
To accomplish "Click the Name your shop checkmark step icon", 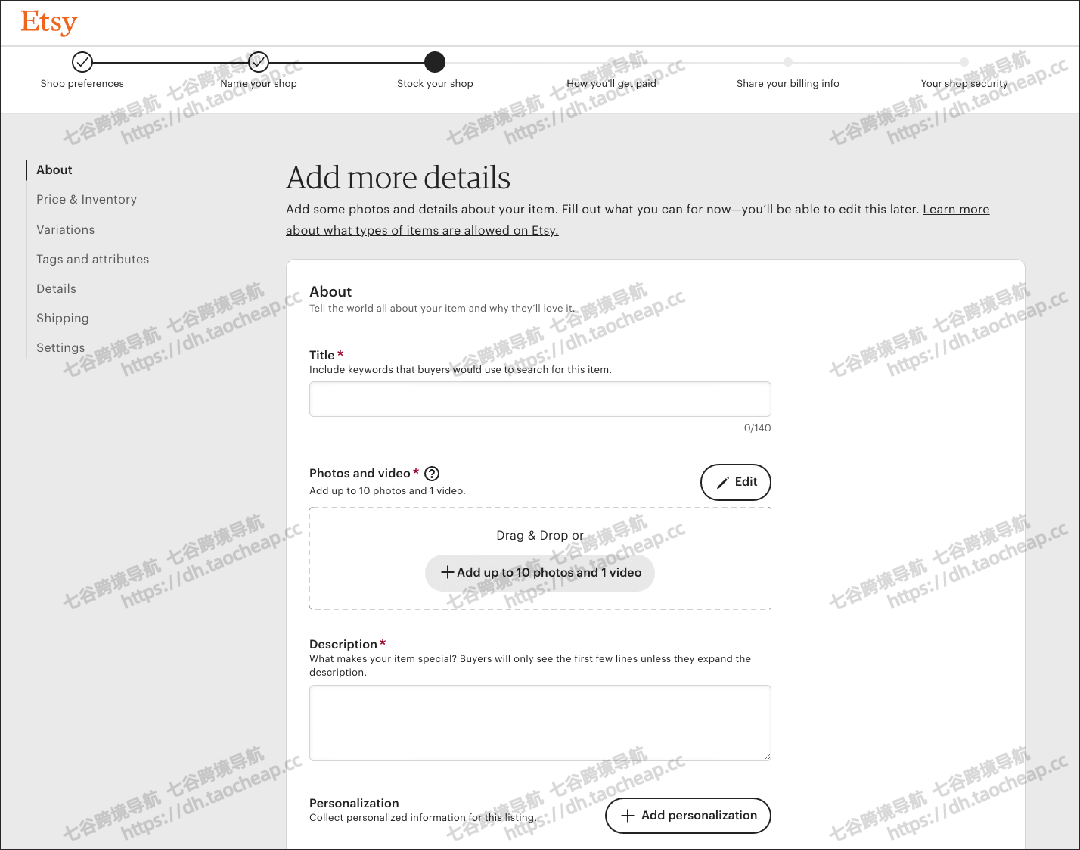I will (258, 62).
